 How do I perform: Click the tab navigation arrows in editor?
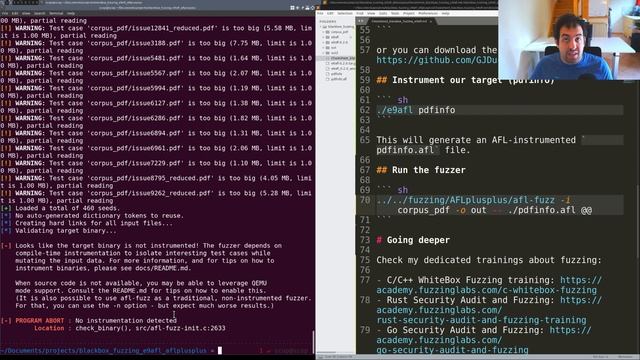360,21
